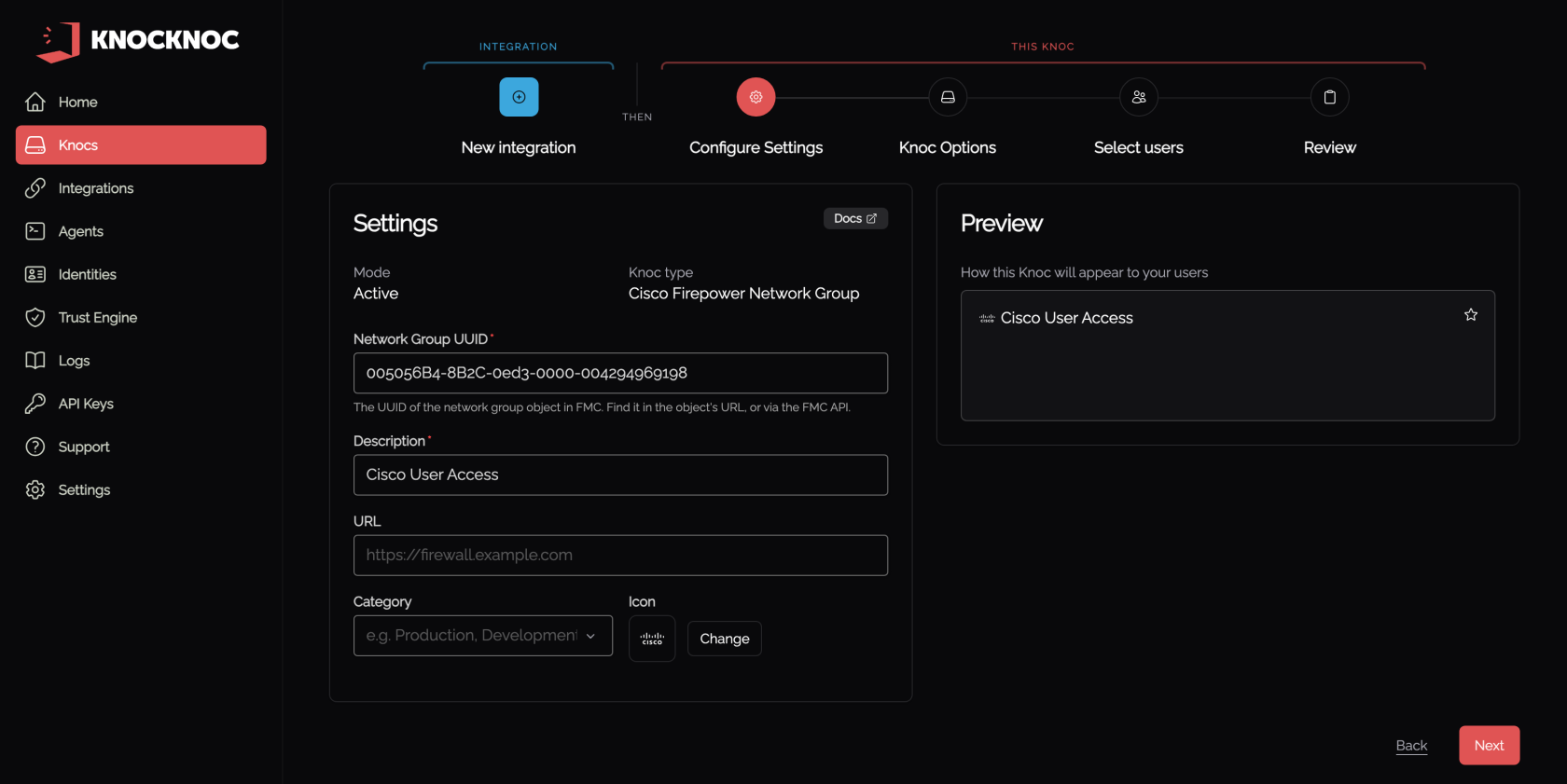
Task: Favorite the Cisco User Access preview star
Action: click(x=1471, y=315)
